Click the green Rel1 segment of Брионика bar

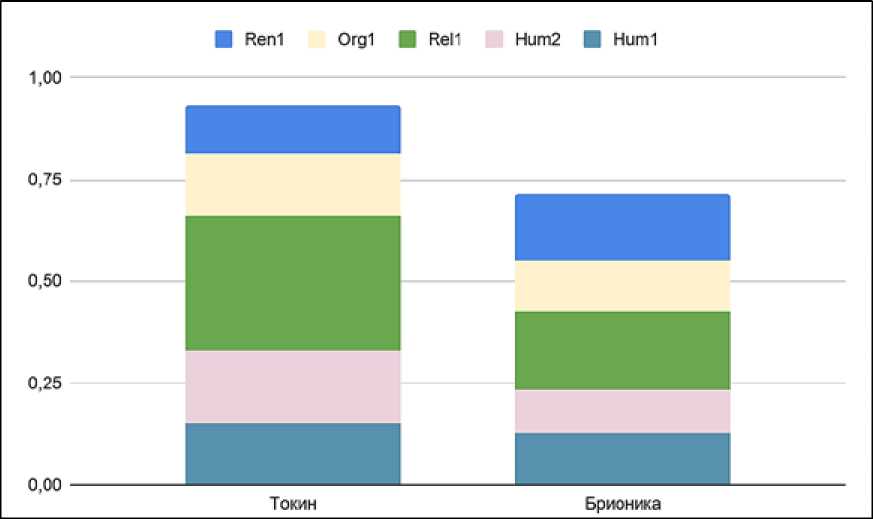(x=622, y=350)
